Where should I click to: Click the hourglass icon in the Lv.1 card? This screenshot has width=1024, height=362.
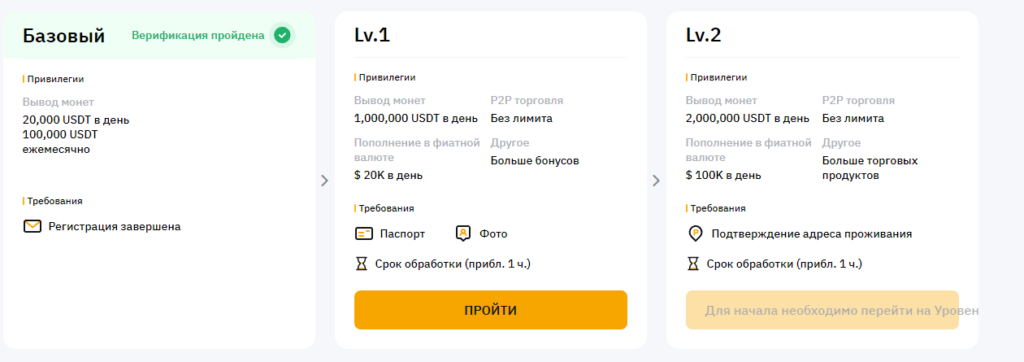point(361,264)
